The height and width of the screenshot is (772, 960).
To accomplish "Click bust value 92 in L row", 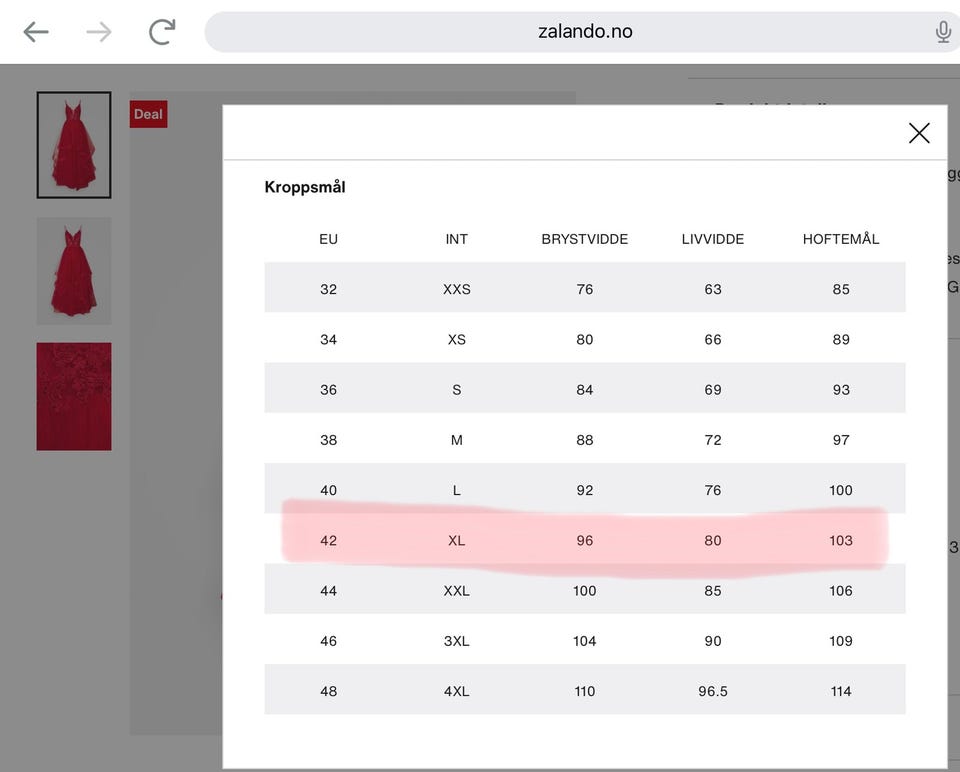I will pos(585,490).
